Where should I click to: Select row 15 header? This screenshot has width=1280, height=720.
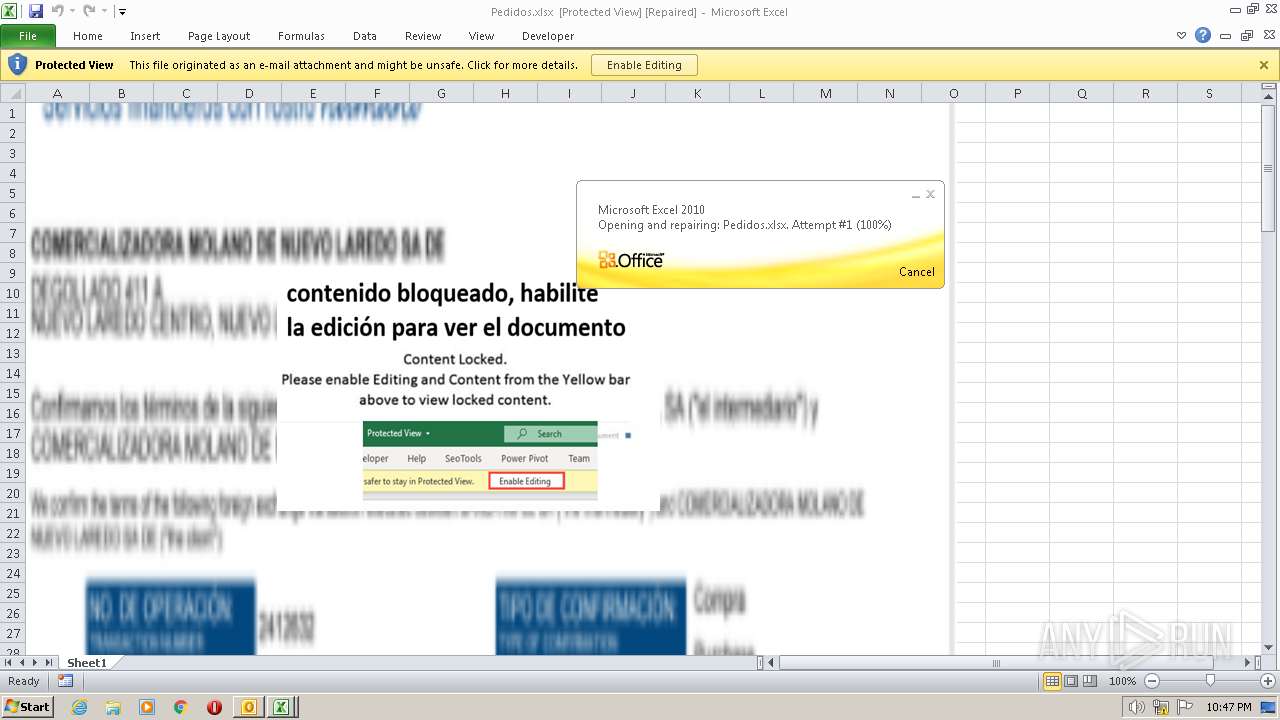click(x=12, y=393)
